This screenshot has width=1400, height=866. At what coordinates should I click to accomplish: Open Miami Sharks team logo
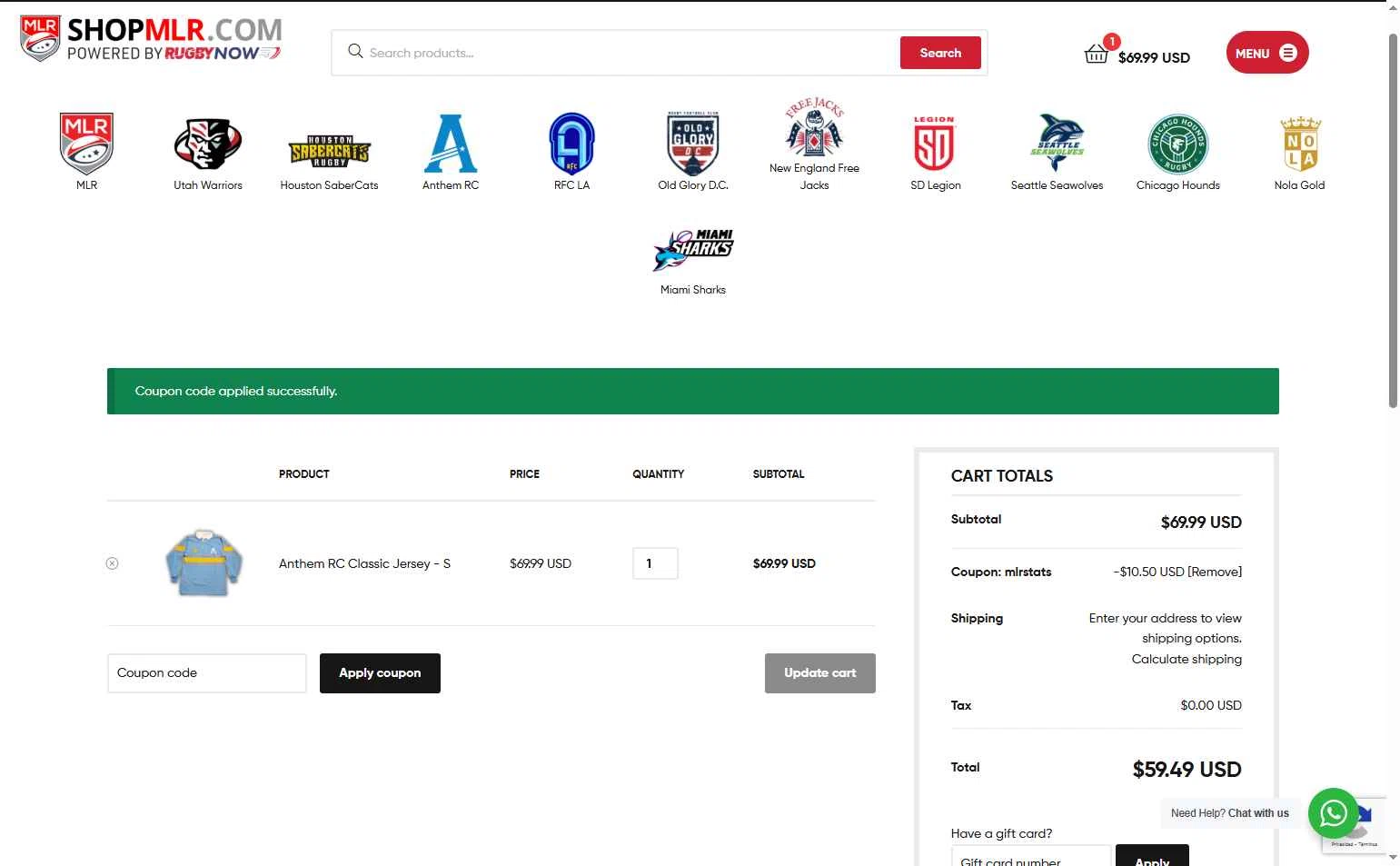pos(693,249)
